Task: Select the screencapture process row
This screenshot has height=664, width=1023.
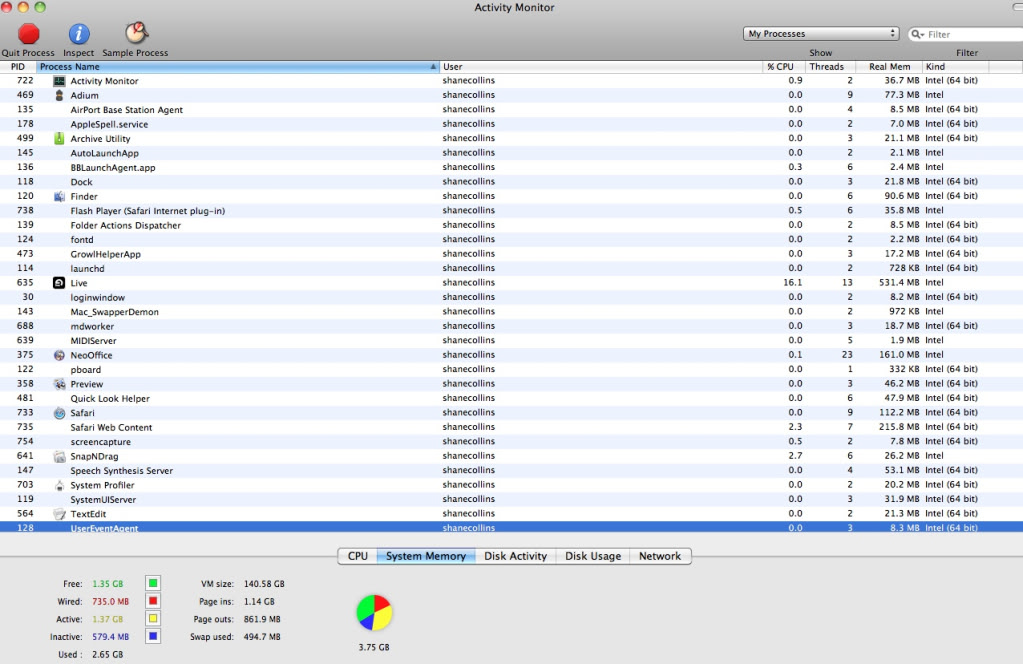Action: pyautogui.click(x=512, y=442)
